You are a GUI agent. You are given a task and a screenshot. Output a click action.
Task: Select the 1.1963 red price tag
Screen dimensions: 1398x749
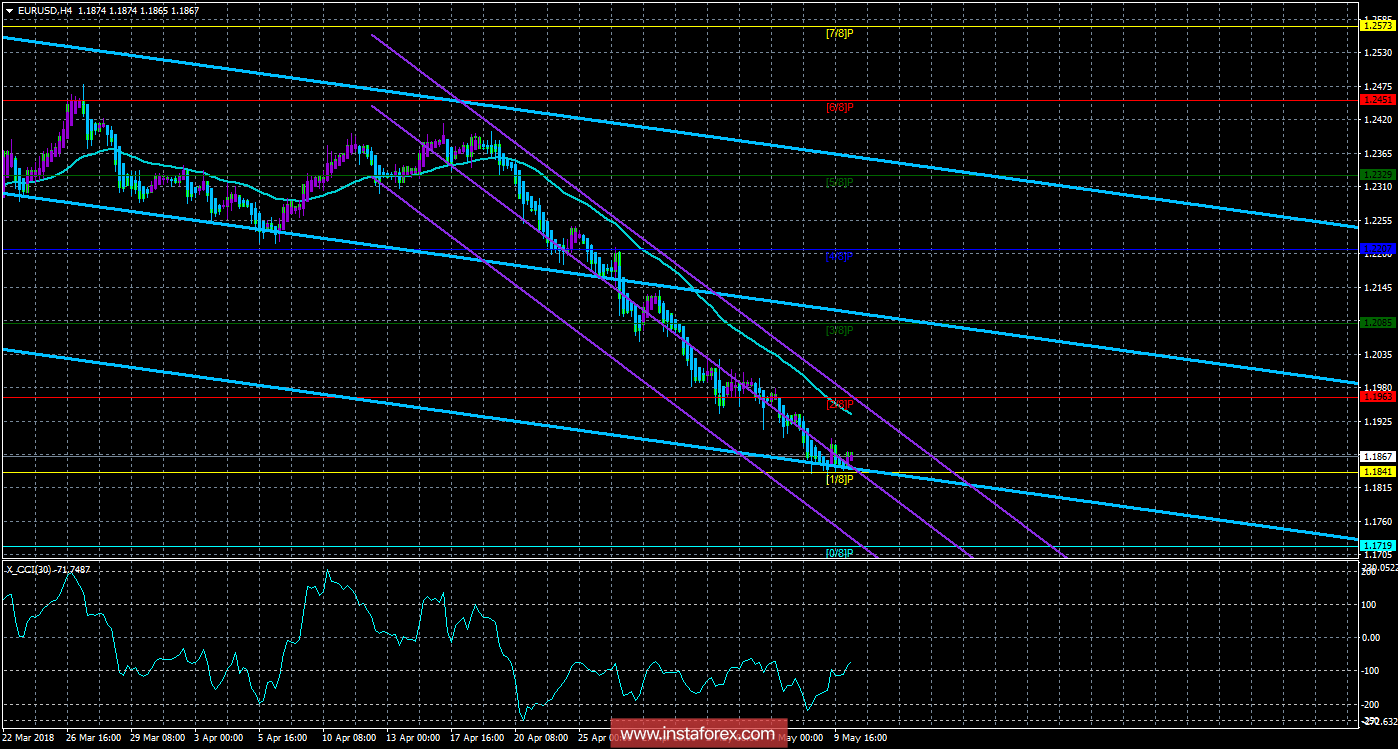[x=1376, y=396]
